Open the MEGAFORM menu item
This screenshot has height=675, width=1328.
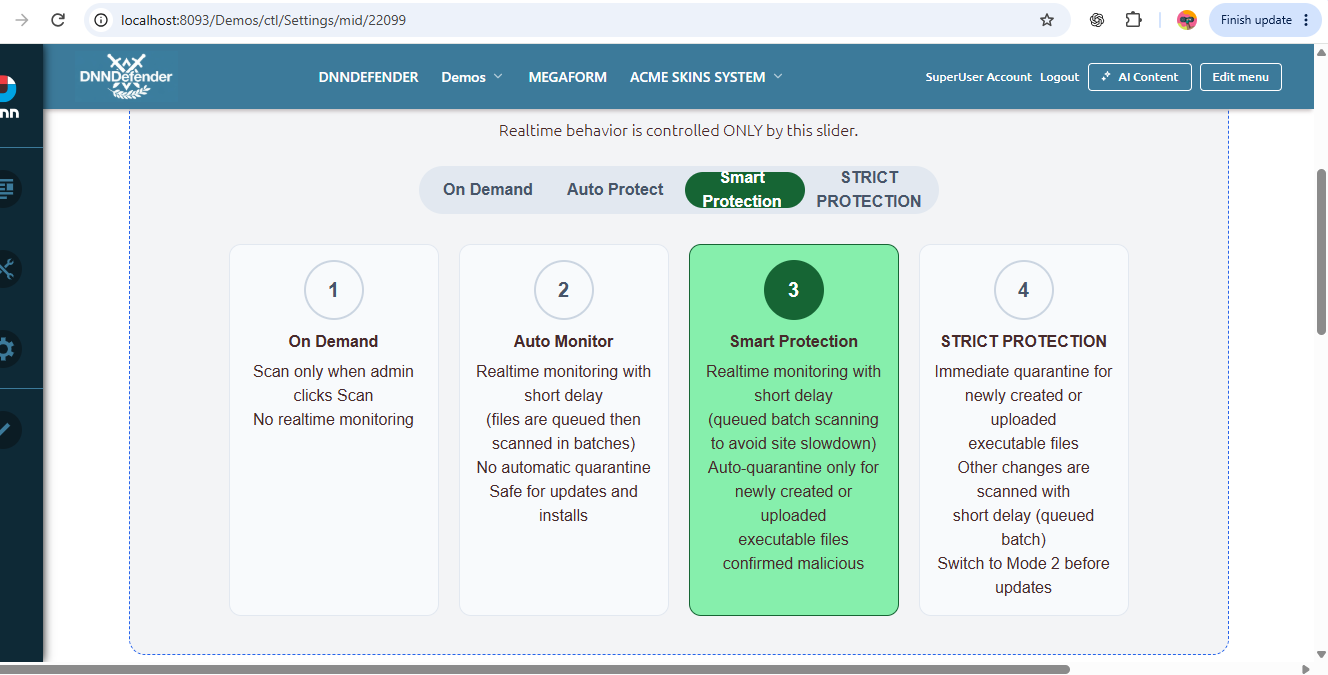(x=567, y=77)
